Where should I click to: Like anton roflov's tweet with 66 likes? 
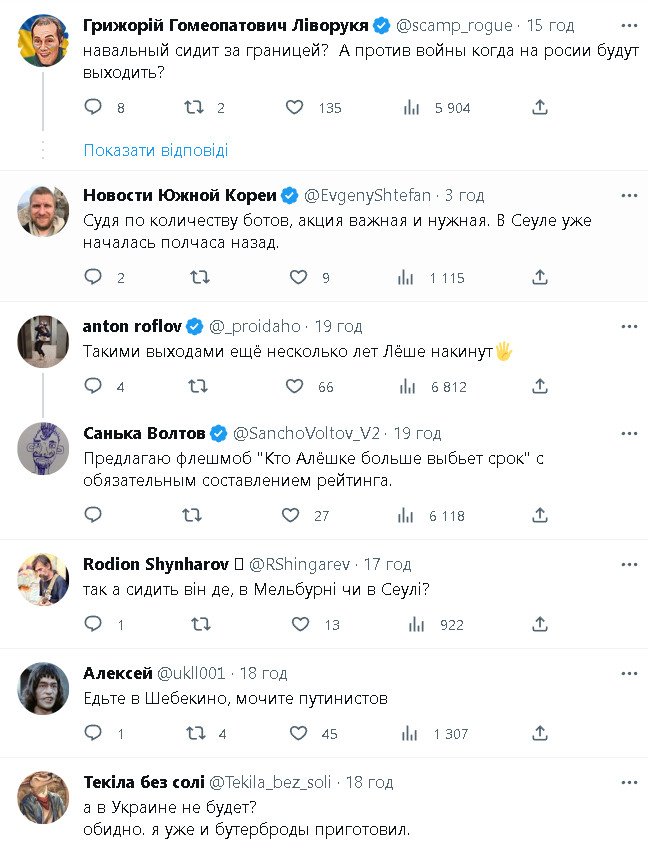pos(294,386)
